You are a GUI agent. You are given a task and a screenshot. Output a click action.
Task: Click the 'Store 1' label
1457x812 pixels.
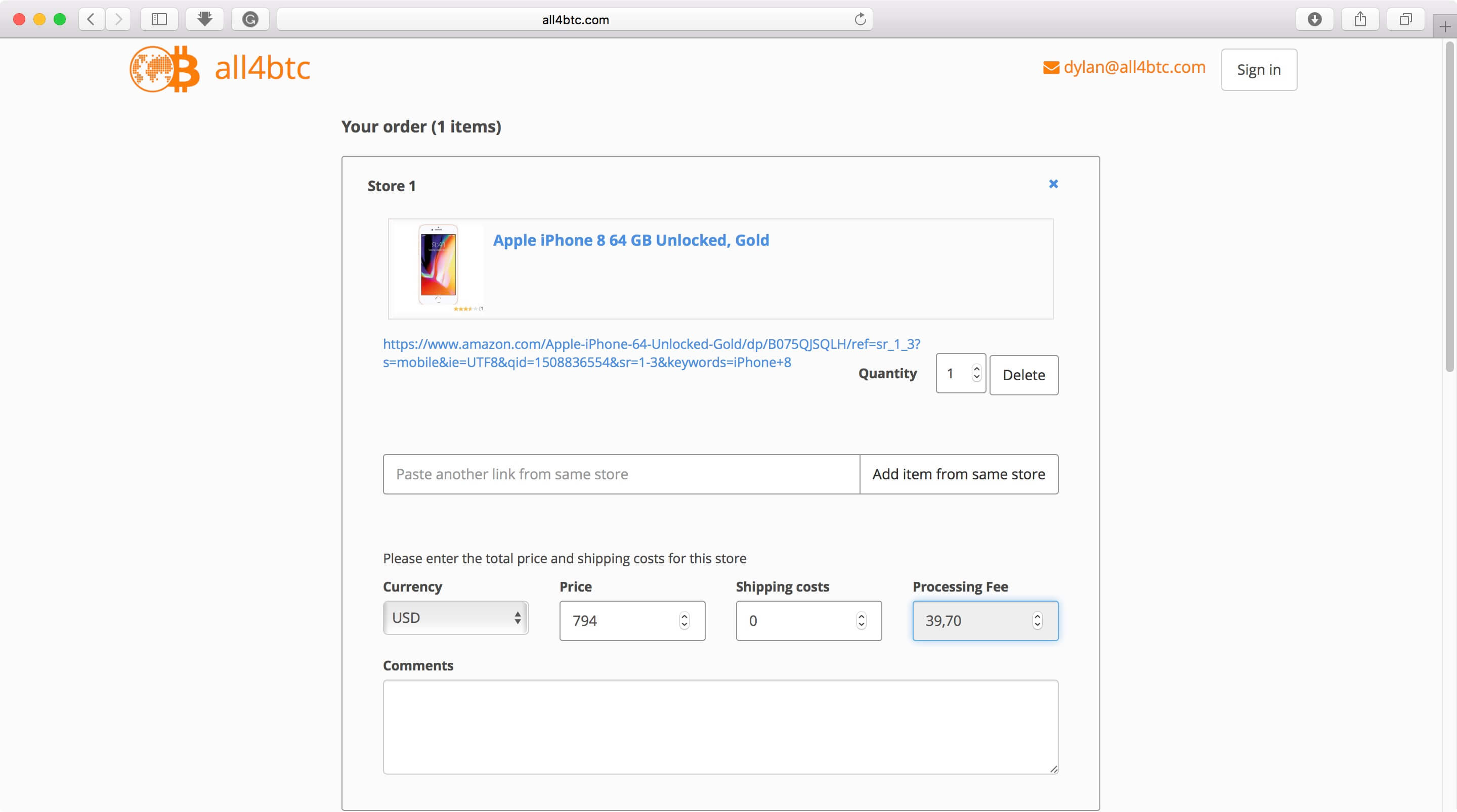pyautogui.click(x=392, y=186)
